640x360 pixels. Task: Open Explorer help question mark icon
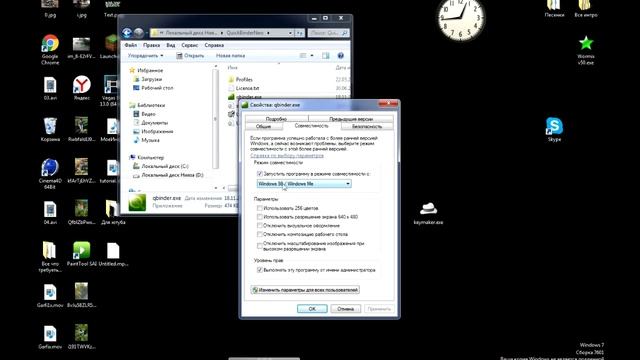340,56
